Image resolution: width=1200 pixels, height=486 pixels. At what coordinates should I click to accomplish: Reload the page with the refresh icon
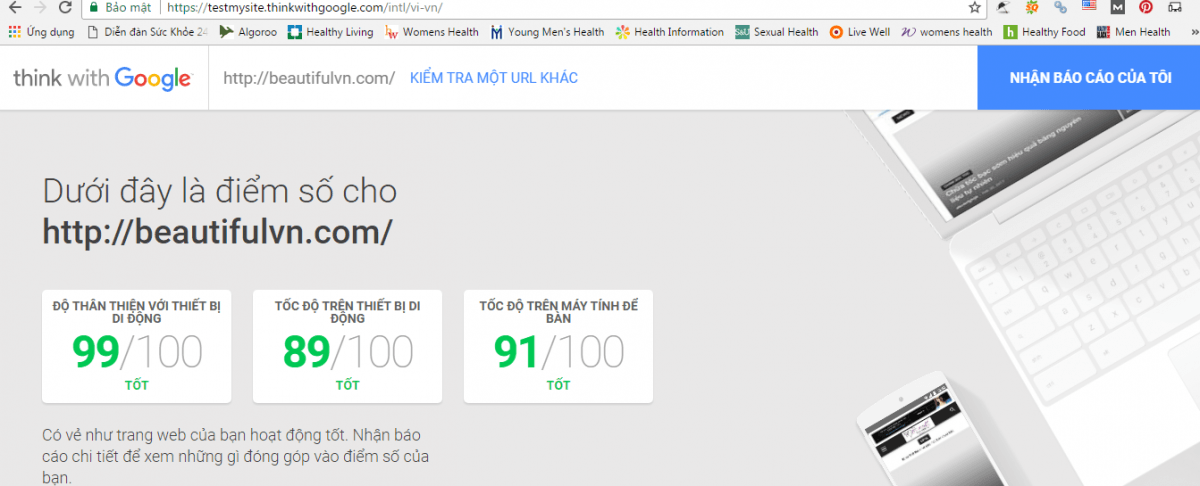(65, 7)
